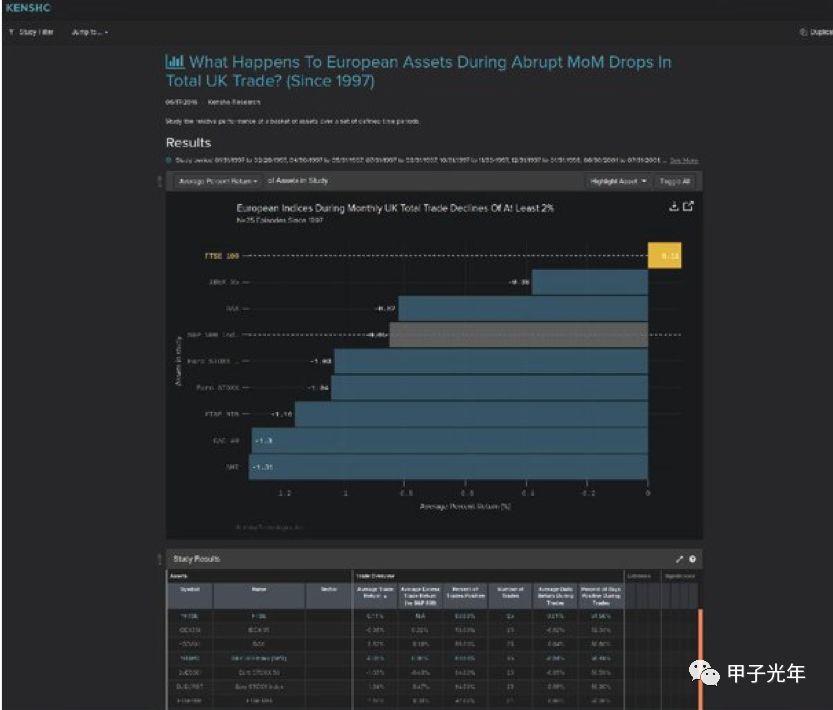Click the chart title about UK Total Trade Declines
Screen dimensions: 833x710
(395, 208)
